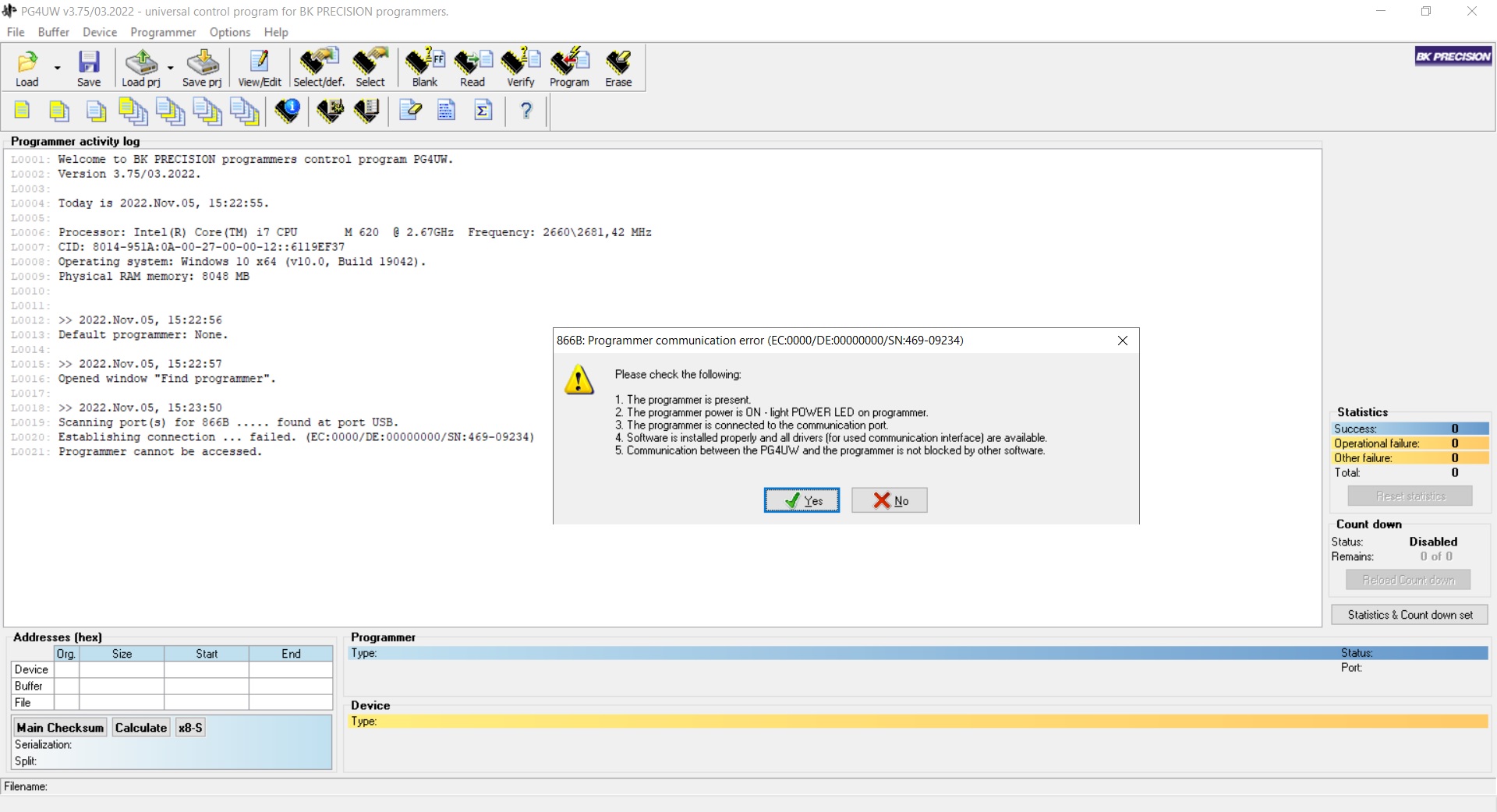The height and width of the screenshot is (812, 1497).
Task: Click the 'Success:' statistics row
Action: click(1410, 429)
